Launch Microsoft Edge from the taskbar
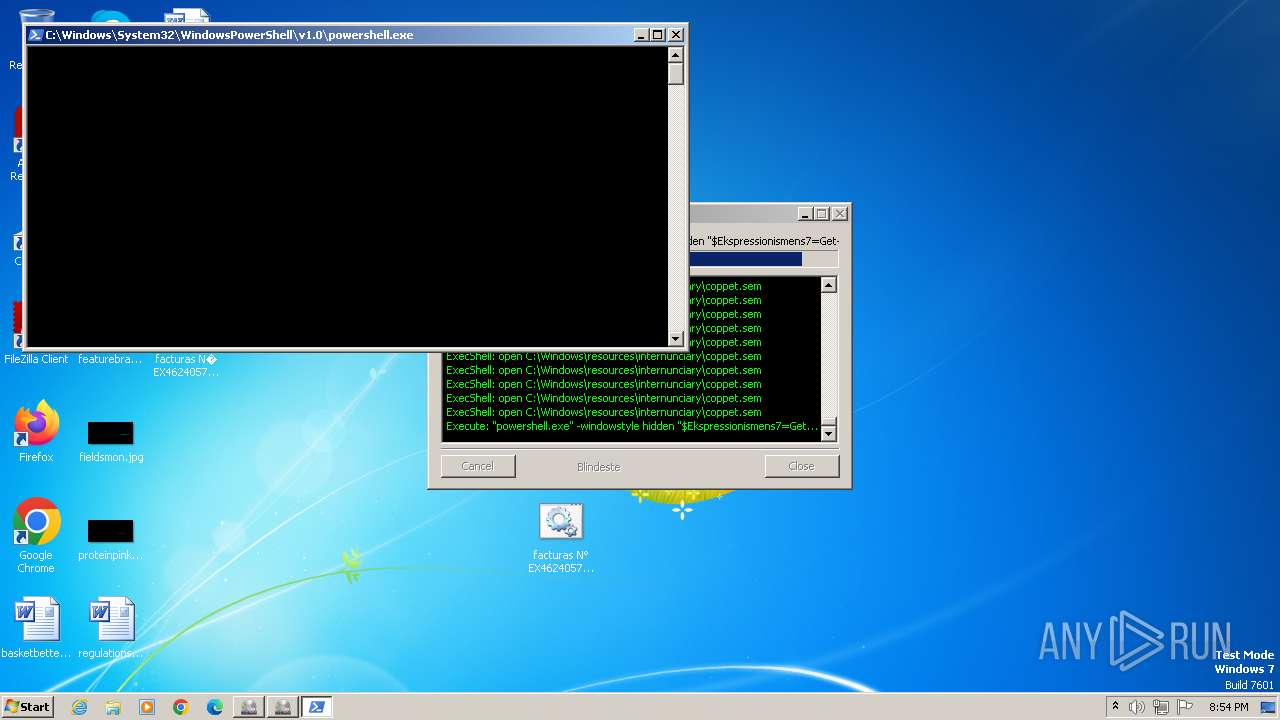This screenshot has width=1280, height=720. pos(215,707)
